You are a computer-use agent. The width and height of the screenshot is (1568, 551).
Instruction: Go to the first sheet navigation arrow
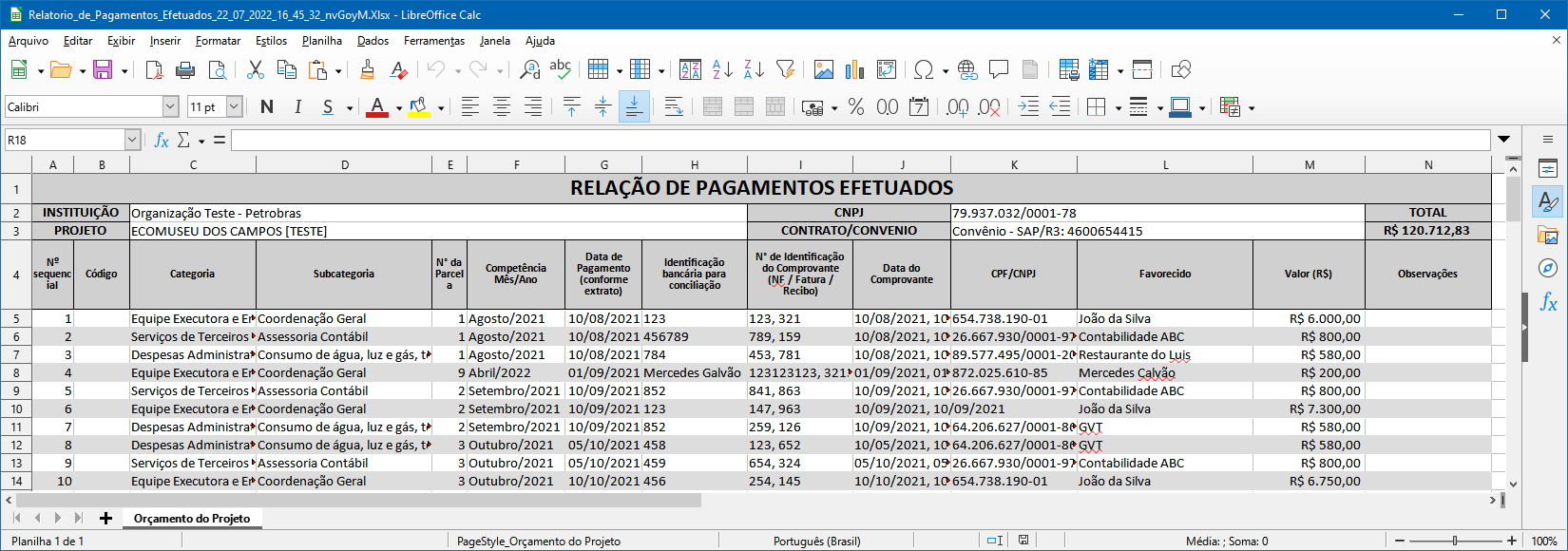(17, 519)
